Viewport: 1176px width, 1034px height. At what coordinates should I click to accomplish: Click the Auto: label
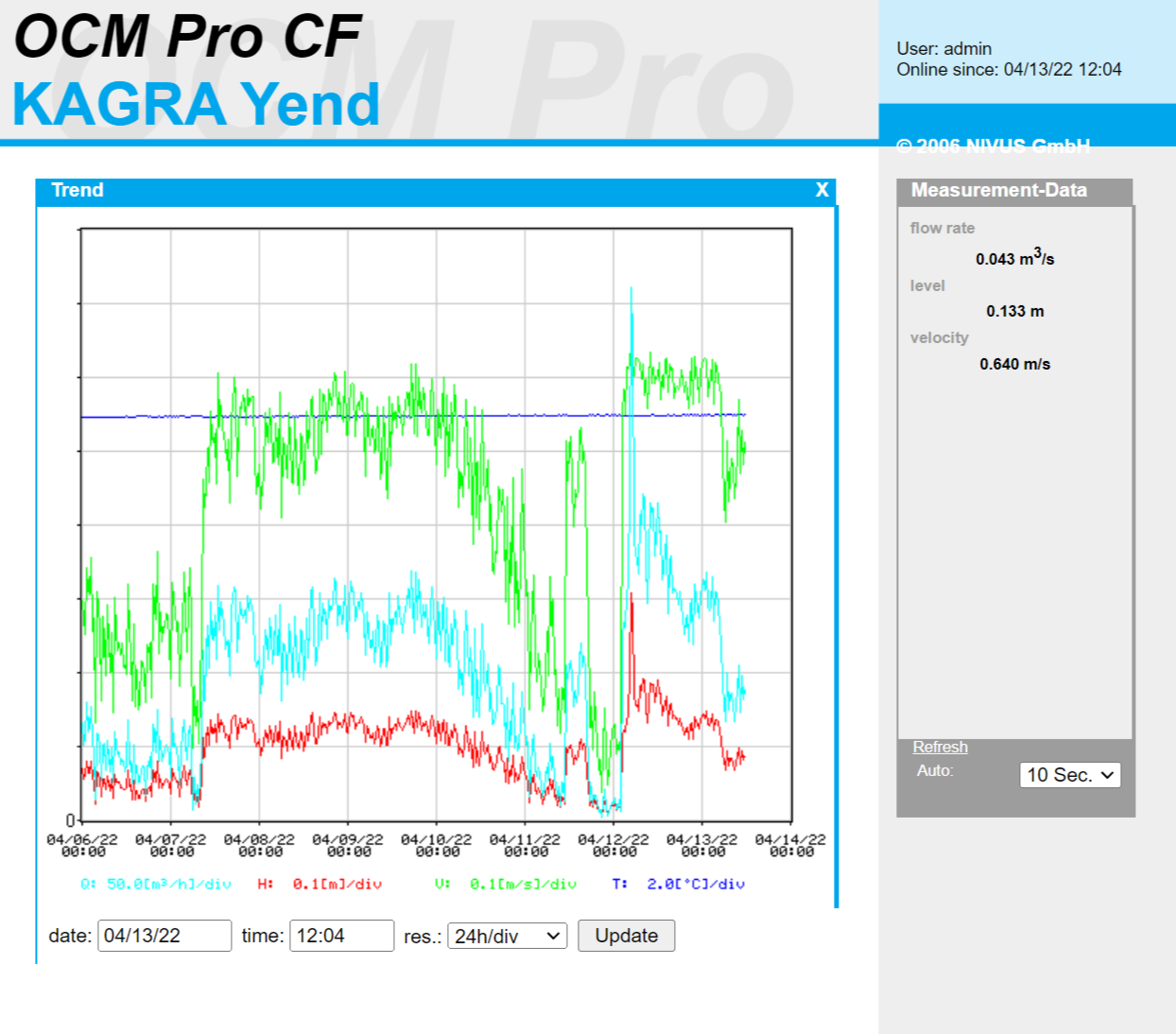(935, 770)
